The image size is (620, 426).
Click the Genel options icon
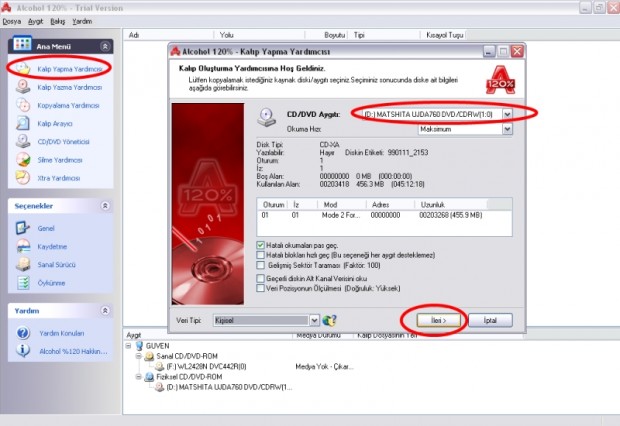tap(23, 228)
